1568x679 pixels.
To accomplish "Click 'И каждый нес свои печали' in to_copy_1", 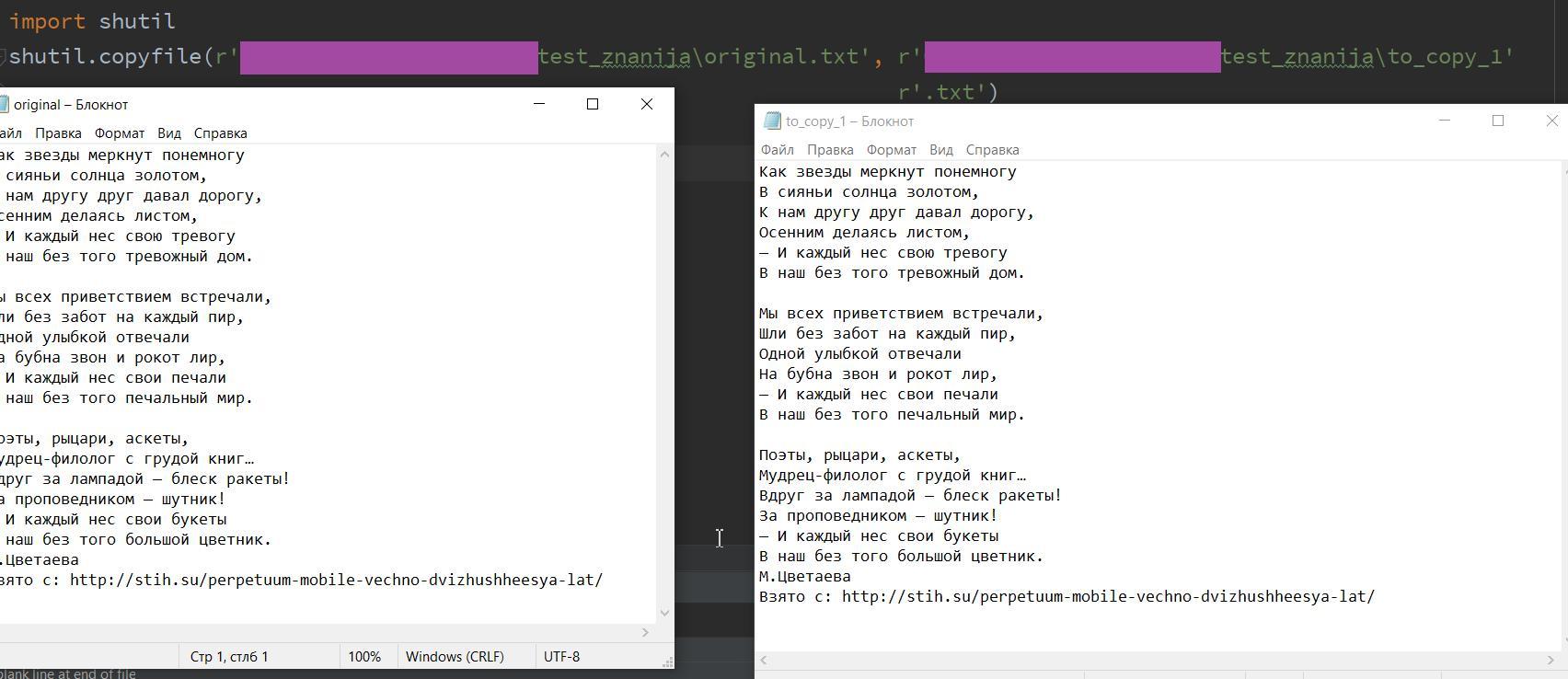I will pos(887,395).
